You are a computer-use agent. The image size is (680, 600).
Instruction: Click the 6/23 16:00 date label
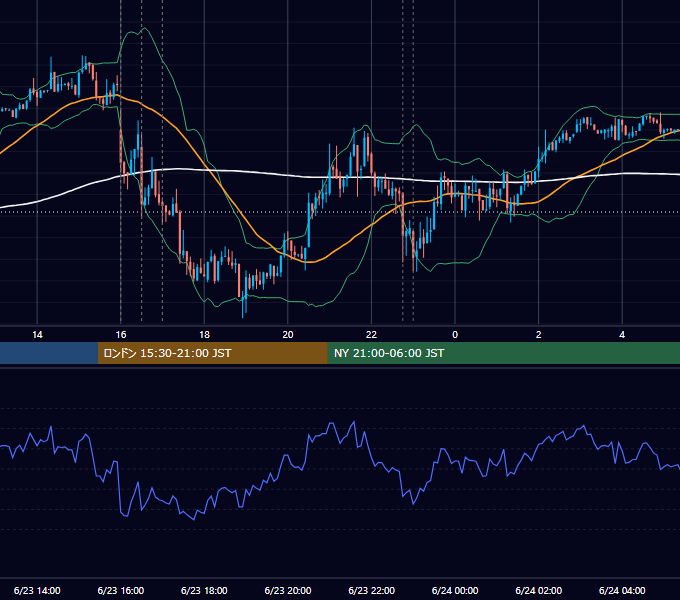click(121, 590)
